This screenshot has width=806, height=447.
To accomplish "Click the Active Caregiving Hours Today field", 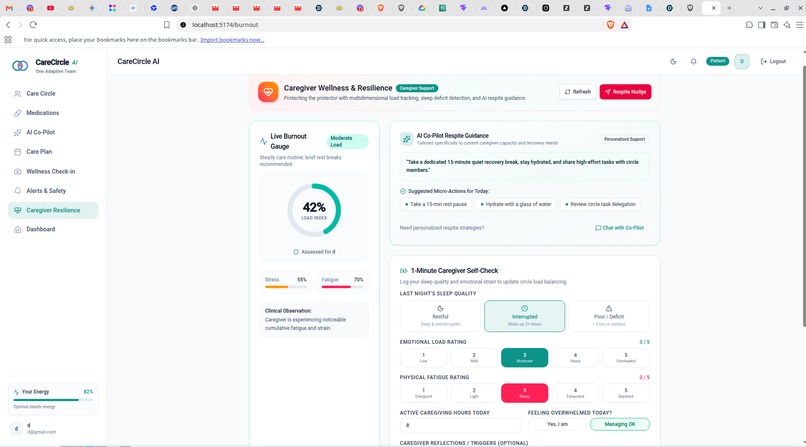I will (x=461, y=425).
